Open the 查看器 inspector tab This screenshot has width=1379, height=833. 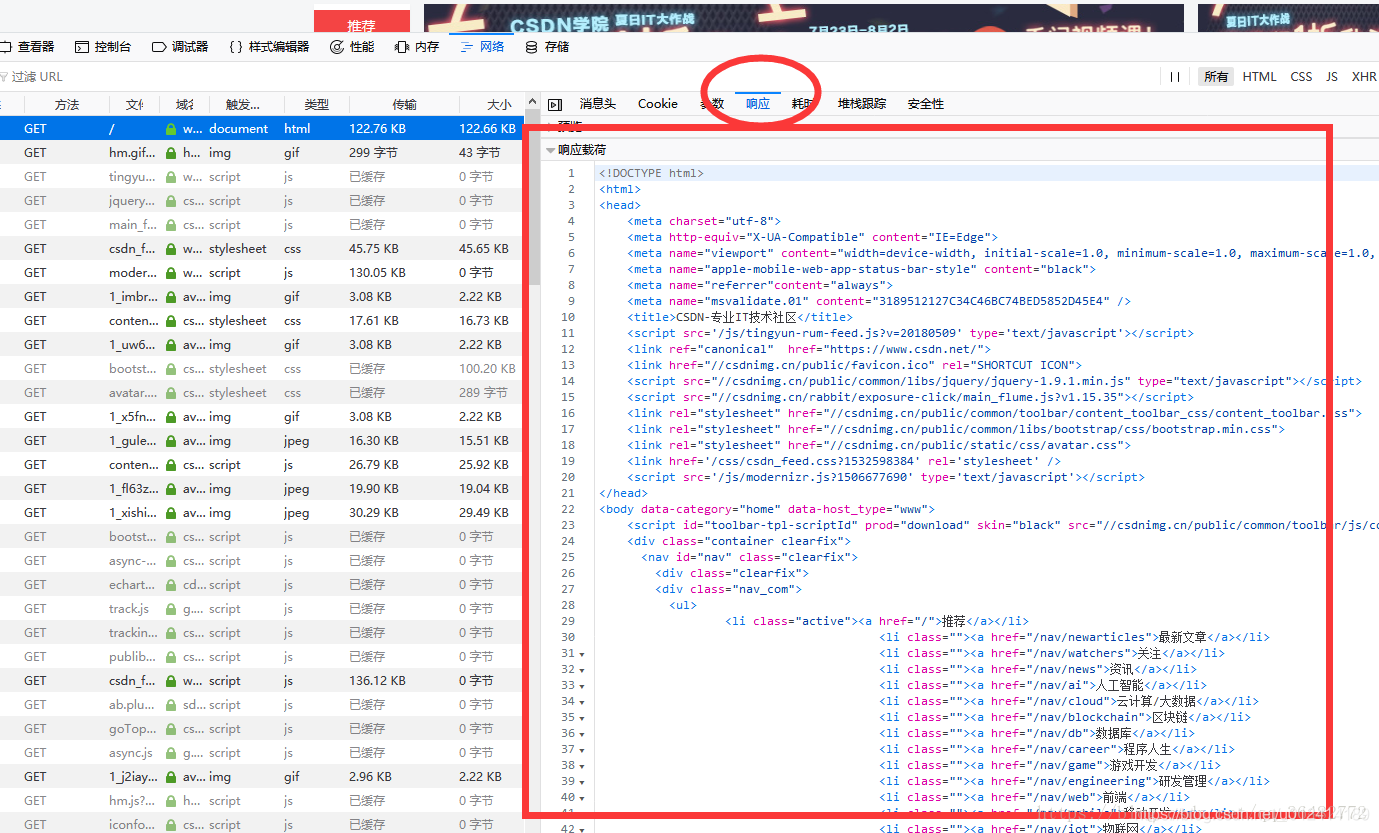point(28,47)
